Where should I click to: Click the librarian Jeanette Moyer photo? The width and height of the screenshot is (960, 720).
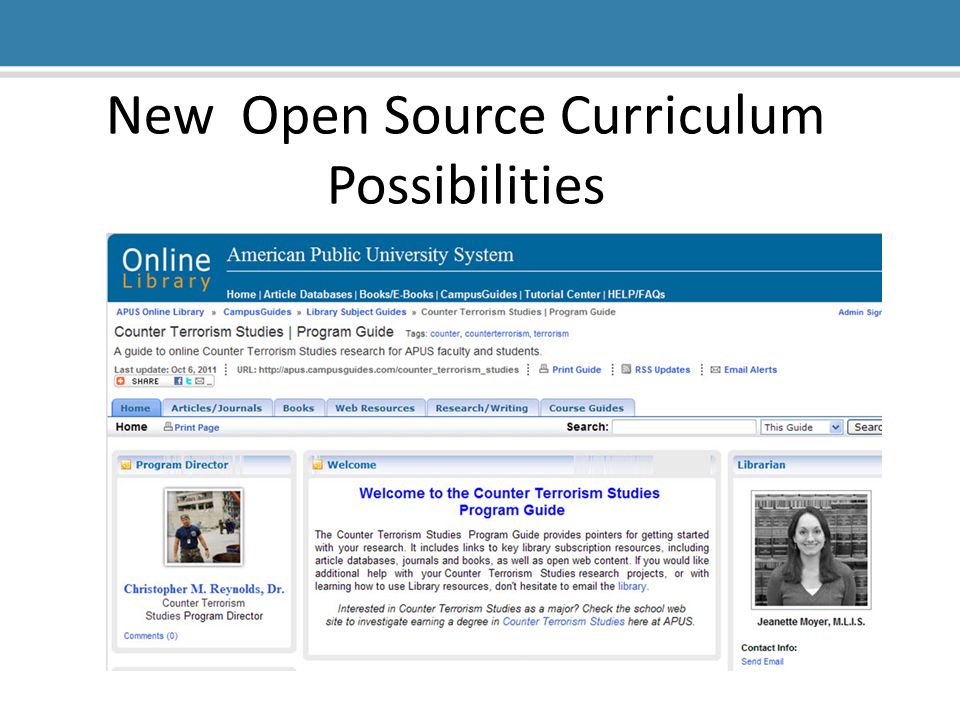(811, 549)
